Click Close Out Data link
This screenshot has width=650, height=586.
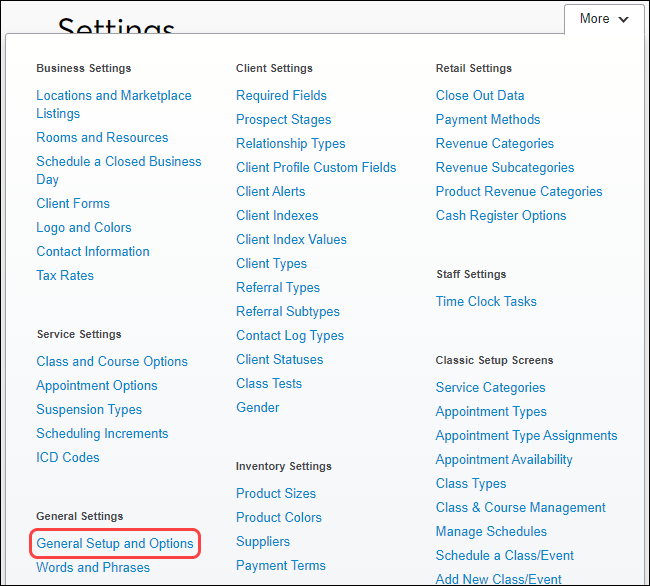480,96
